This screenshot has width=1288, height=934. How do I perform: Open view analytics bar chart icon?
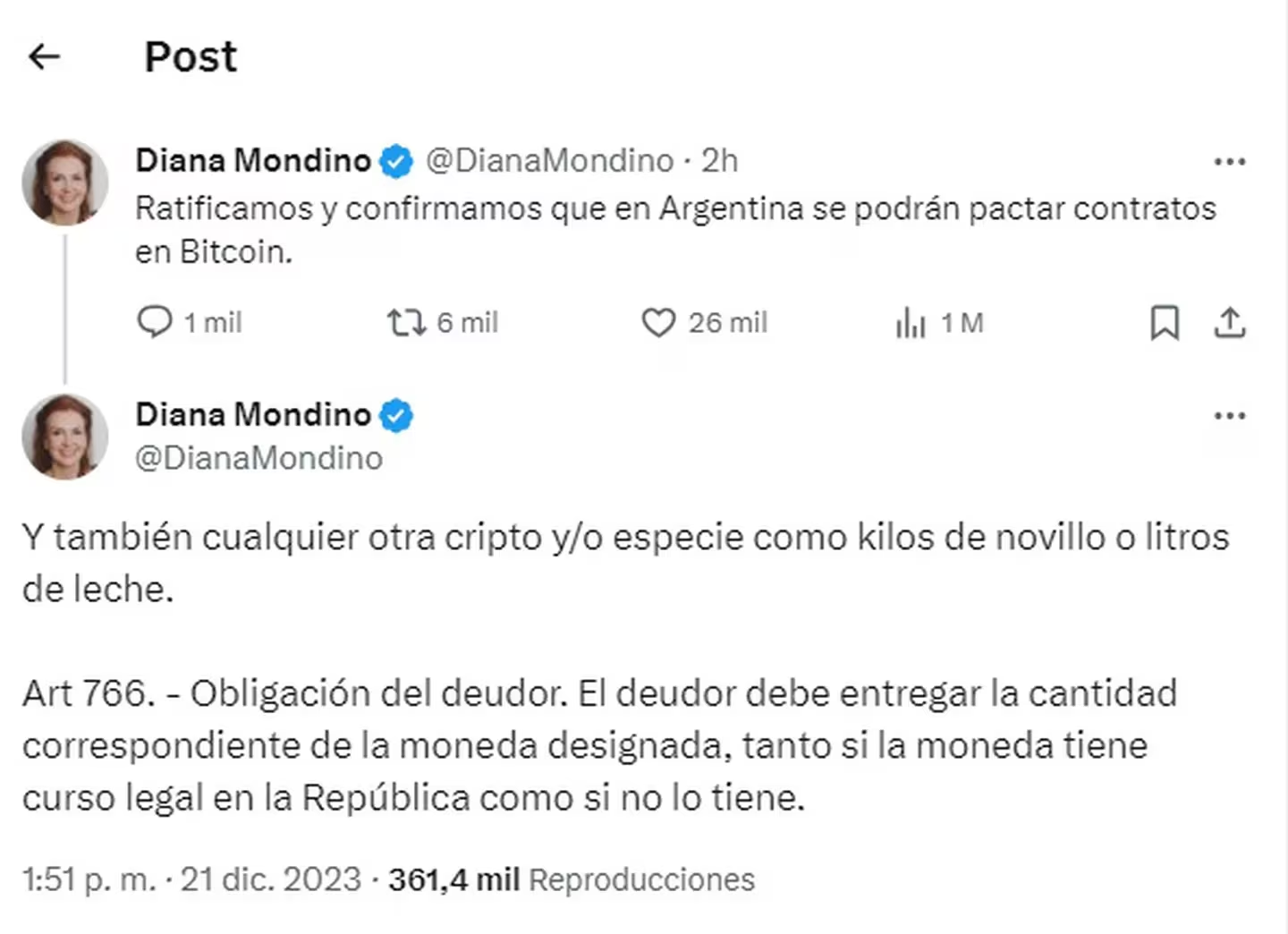(x=911, y=322)
